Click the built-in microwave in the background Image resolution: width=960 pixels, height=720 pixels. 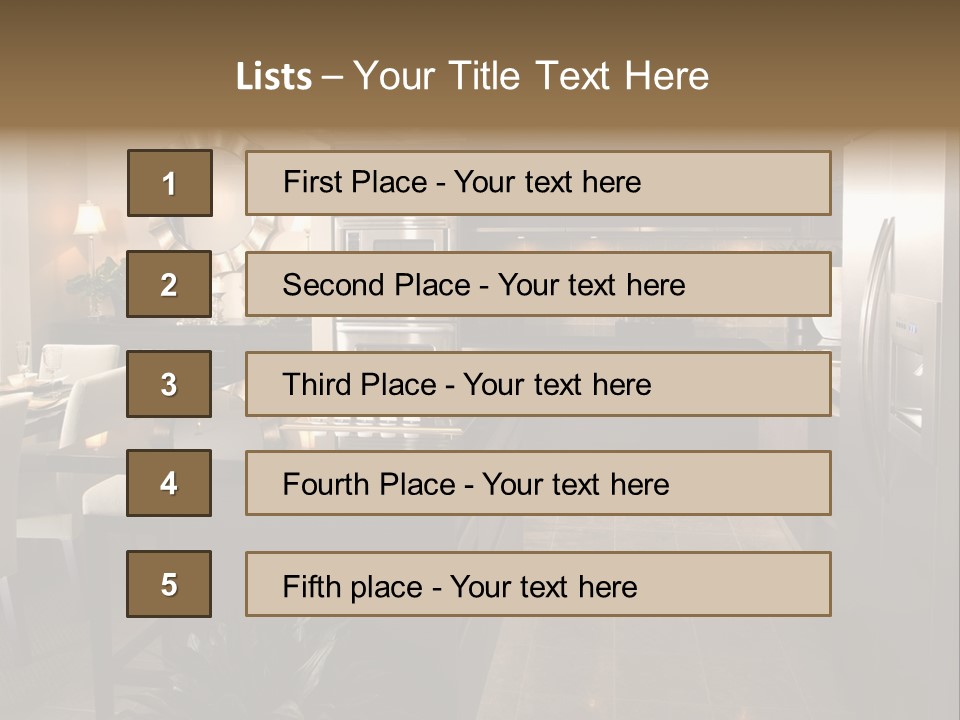(x=390, y=236)
